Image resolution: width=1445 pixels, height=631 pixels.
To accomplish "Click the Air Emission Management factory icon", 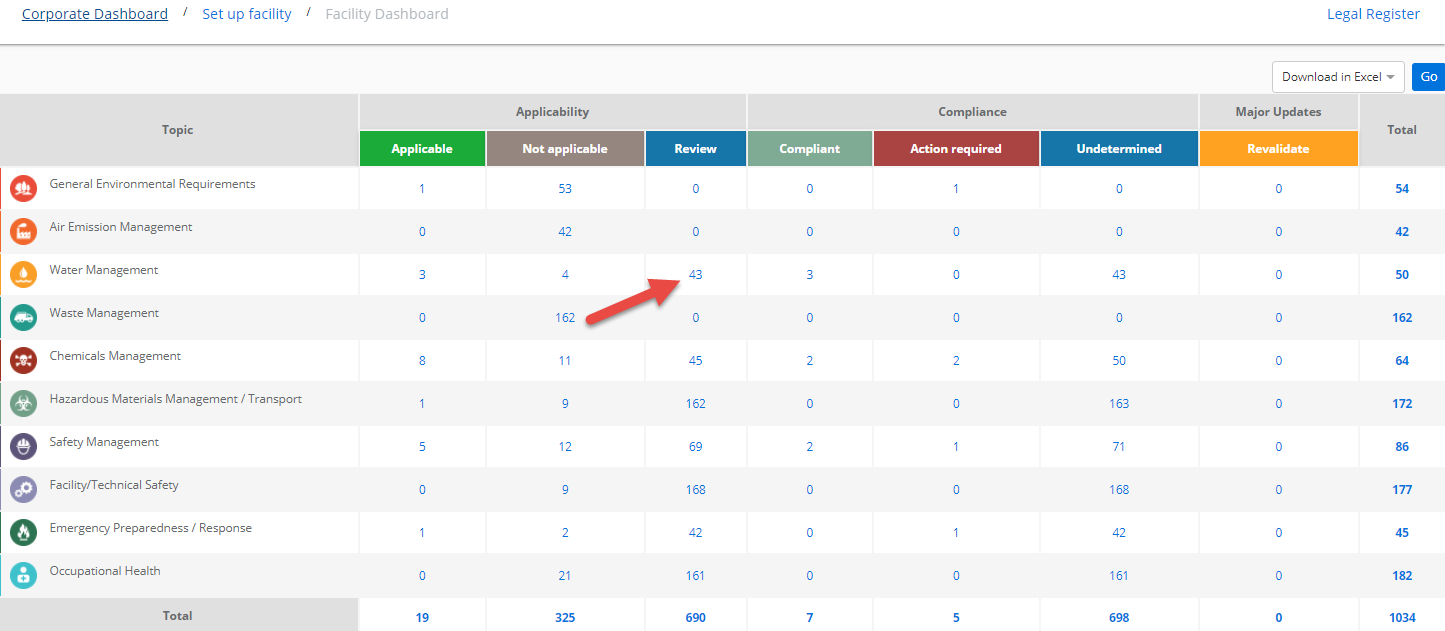I will click(23, 231).
